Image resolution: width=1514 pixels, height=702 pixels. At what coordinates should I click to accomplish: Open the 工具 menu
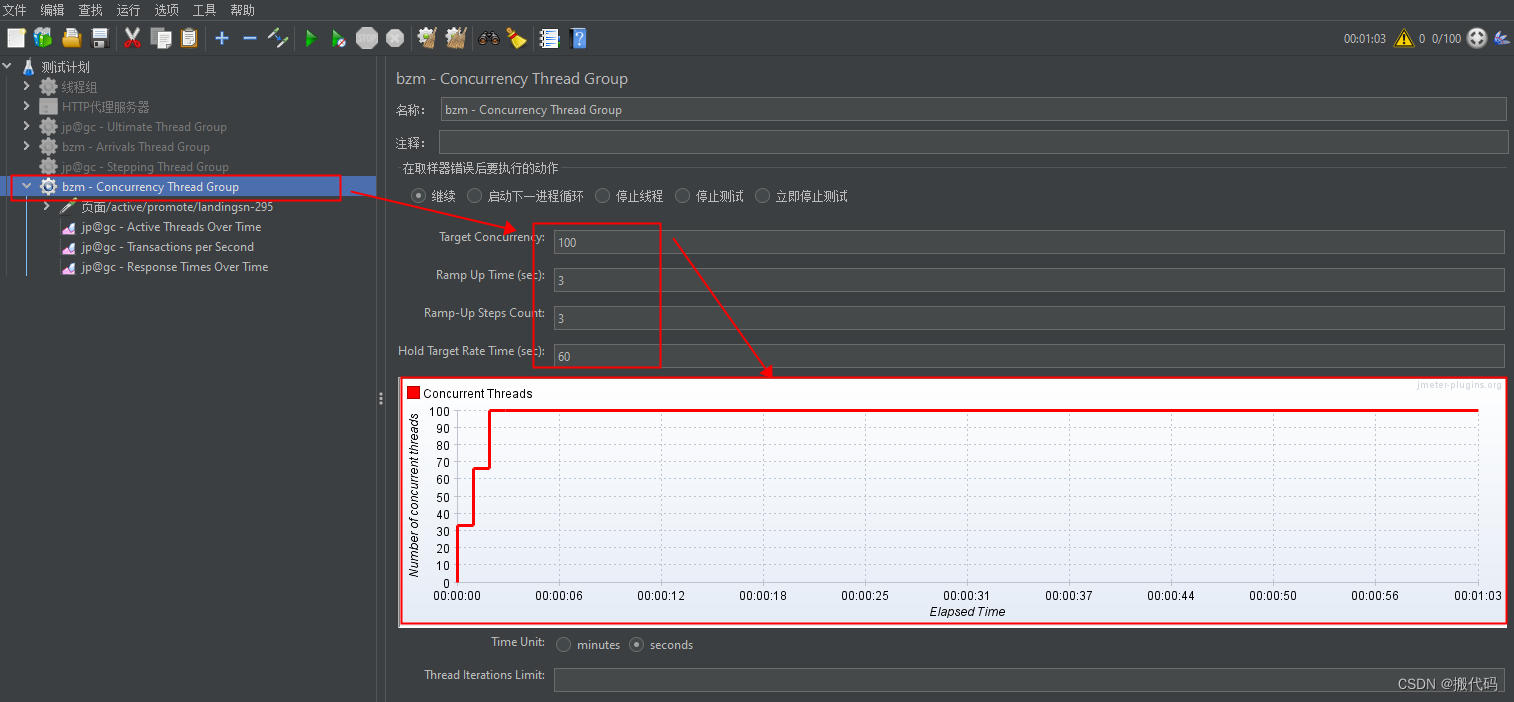click(x=204, y=10)
